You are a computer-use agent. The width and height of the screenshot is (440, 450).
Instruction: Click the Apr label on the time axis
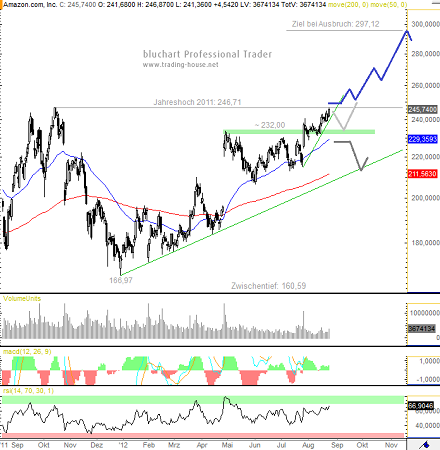(x=202, y=445)
